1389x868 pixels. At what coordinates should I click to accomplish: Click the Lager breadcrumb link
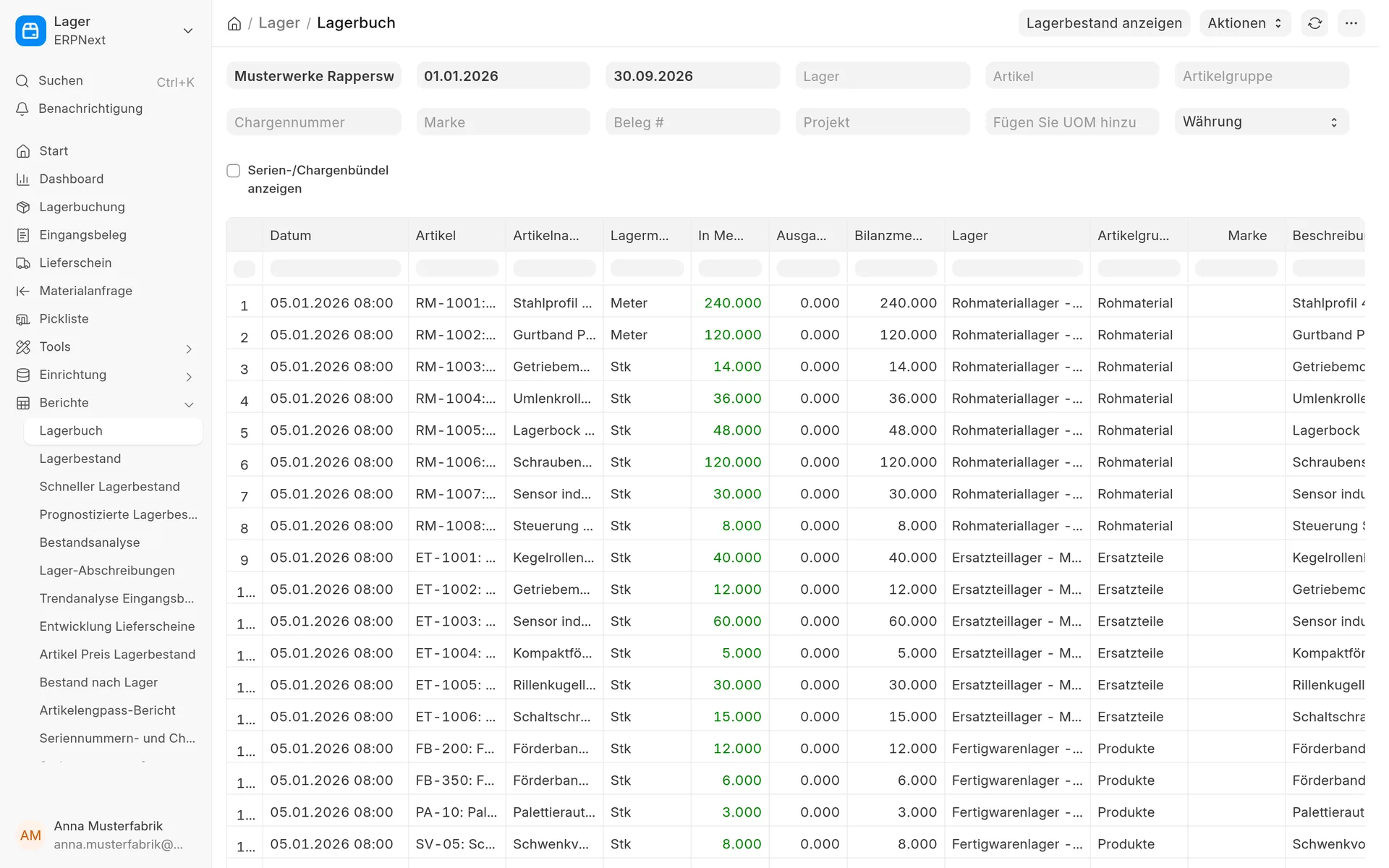point(279,23)
